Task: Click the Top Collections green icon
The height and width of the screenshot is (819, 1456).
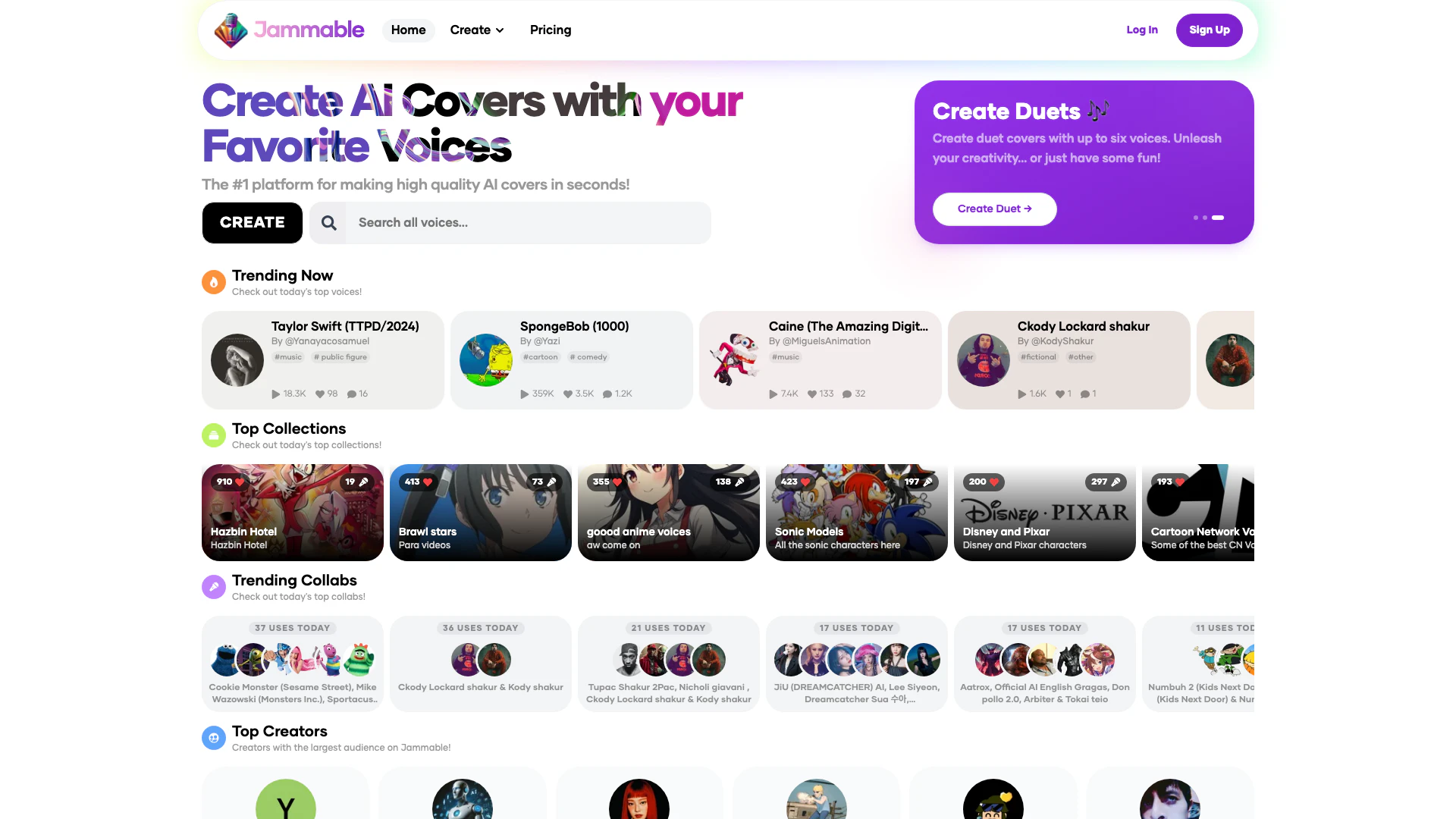Action: [214, 435]
